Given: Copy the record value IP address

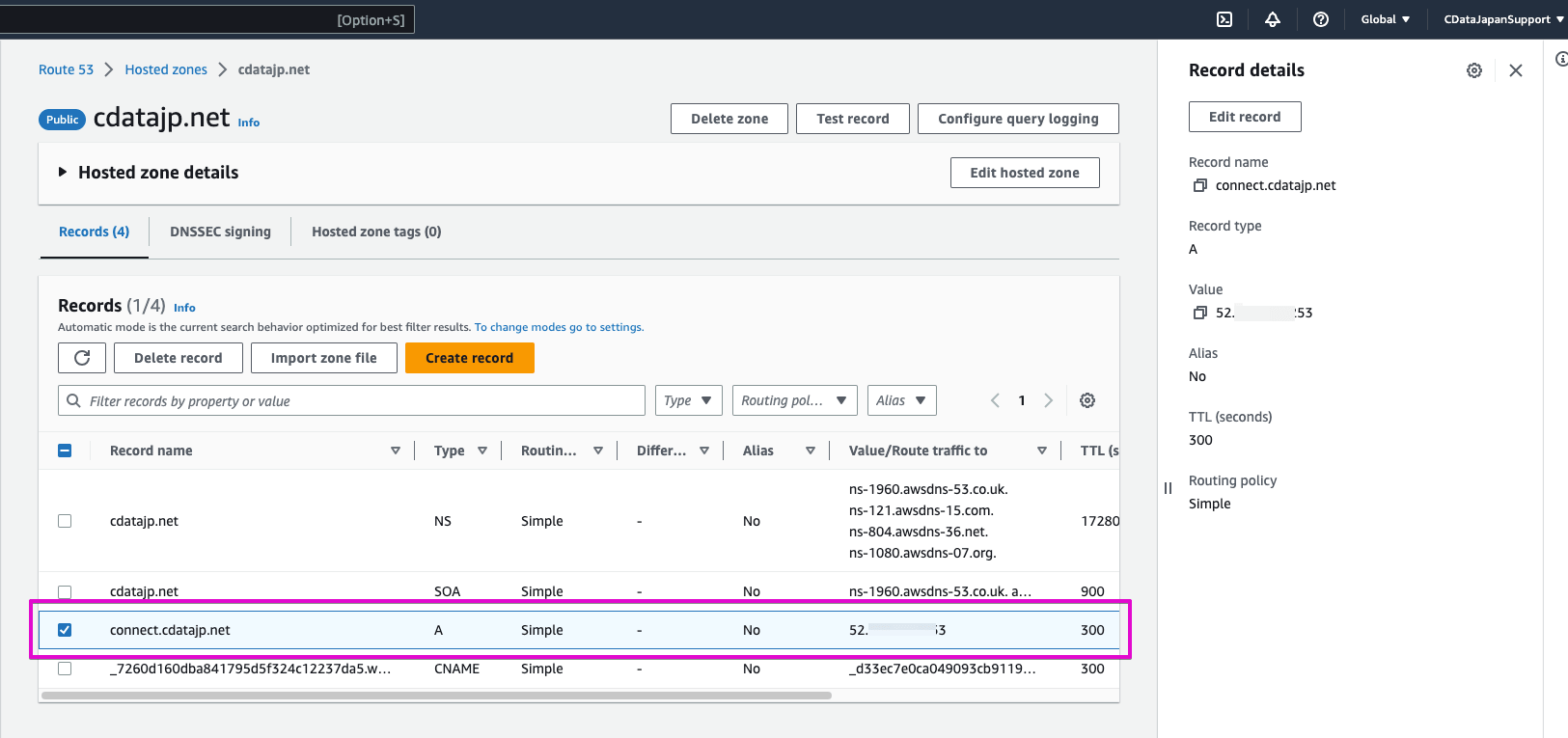Looking at the screenshot, I should coord(1200,313).
